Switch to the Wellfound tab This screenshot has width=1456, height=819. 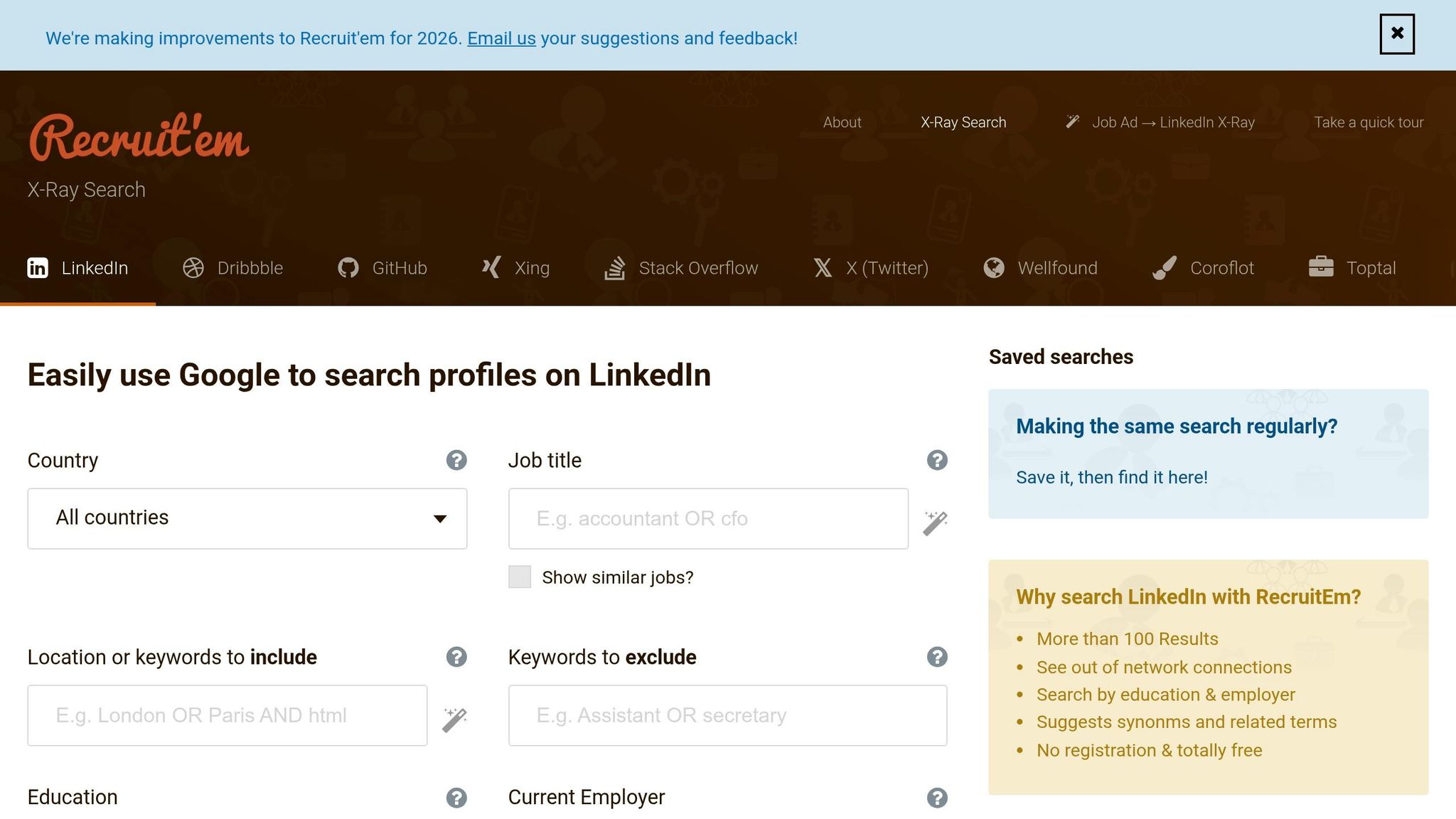[x=1041, y=268]
